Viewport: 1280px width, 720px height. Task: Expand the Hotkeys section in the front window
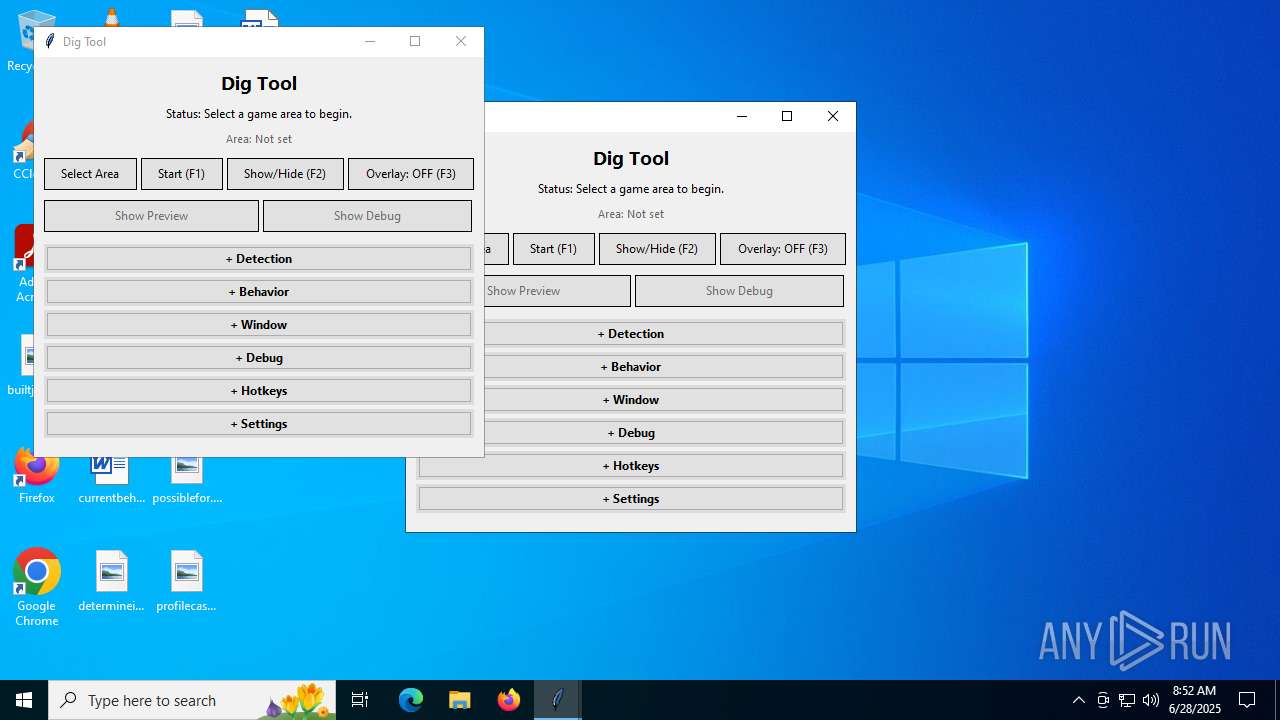259,391
